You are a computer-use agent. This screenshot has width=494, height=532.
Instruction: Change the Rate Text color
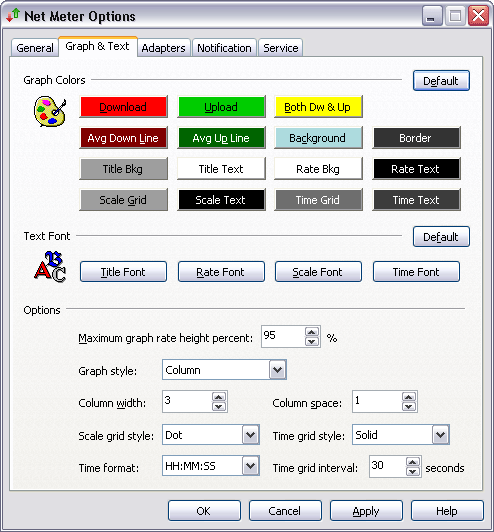(x=416, y=169)
